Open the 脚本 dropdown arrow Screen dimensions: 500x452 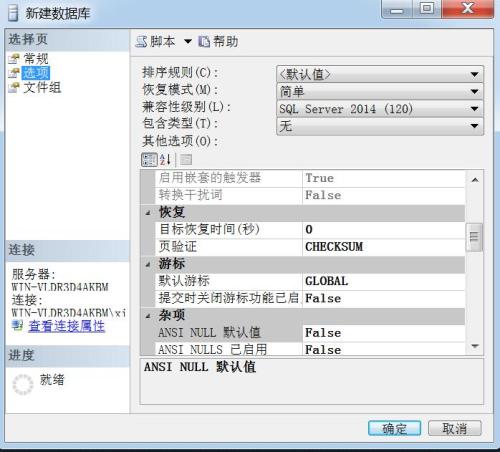(x=188, y=42)
